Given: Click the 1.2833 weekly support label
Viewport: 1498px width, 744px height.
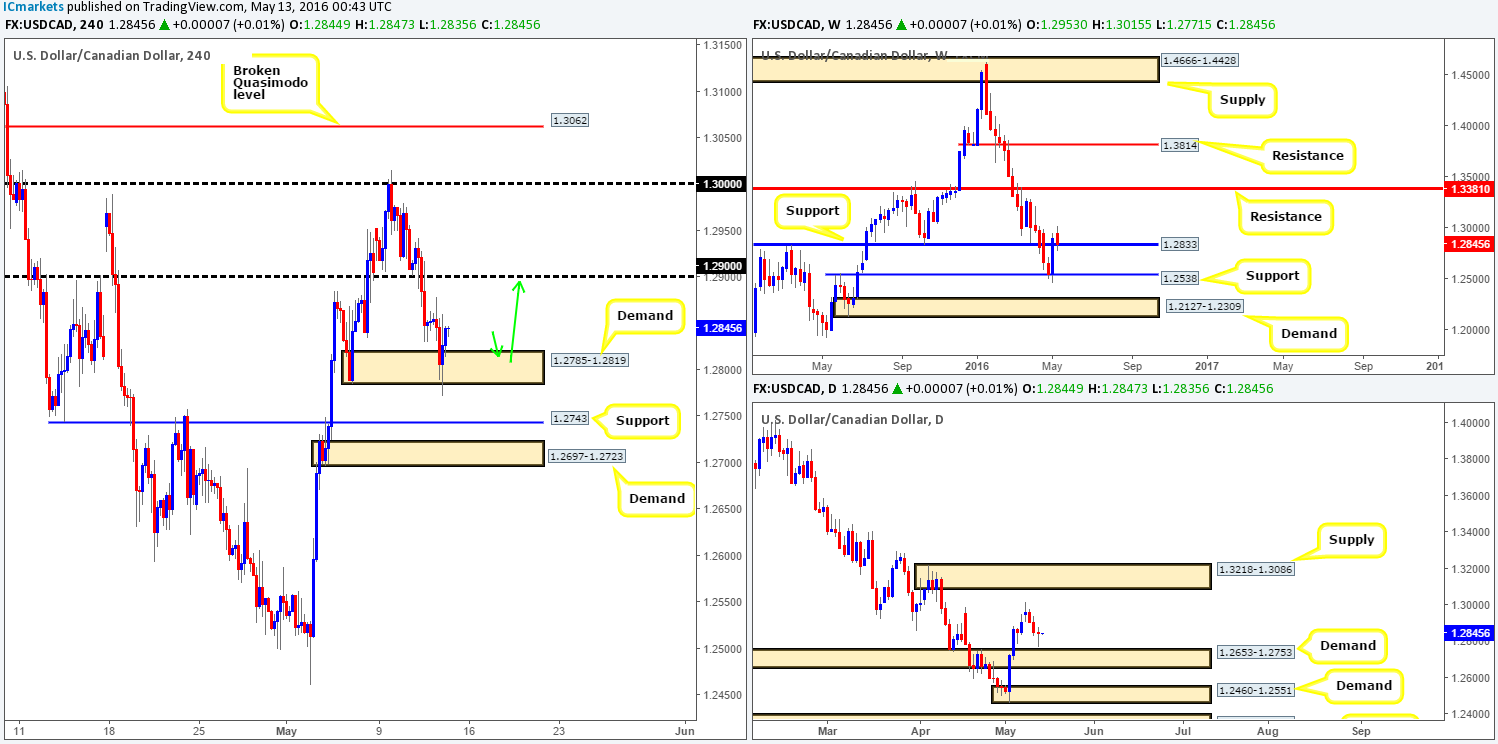Looking at the screenshot, I should click(x=1178, y=244).
